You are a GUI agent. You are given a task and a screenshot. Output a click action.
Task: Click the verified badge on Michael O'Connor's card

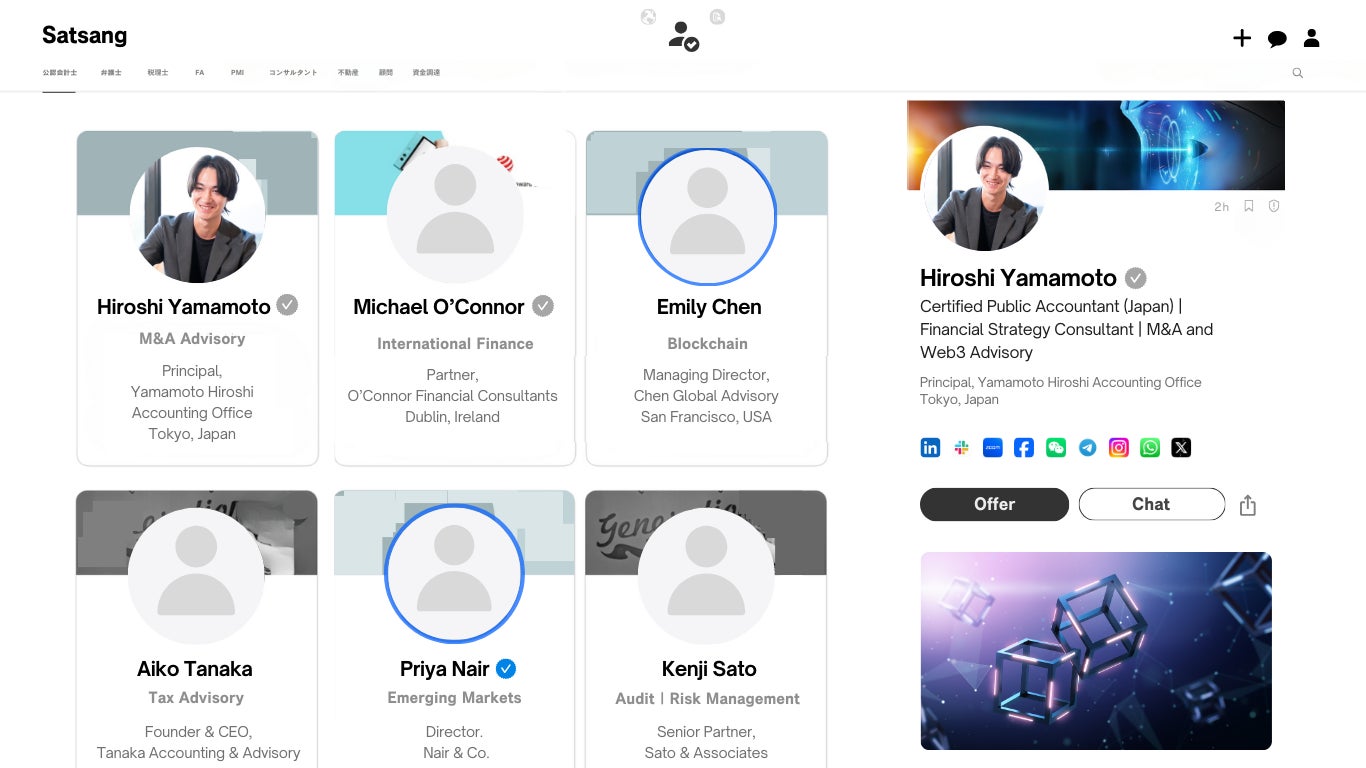click(x=543, y=306)
